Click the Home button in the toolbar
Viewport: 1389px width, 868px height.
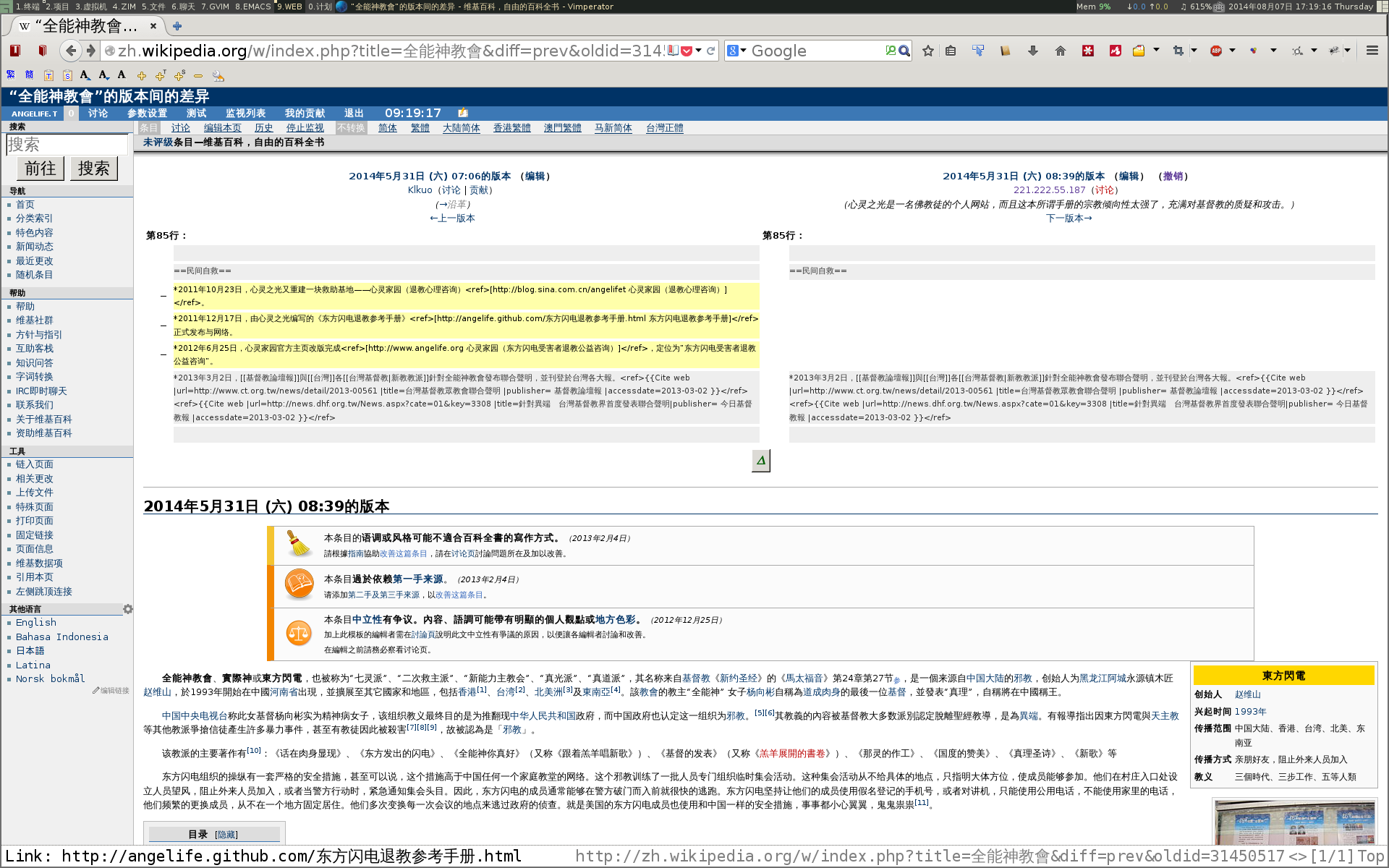coord(1060,51)
